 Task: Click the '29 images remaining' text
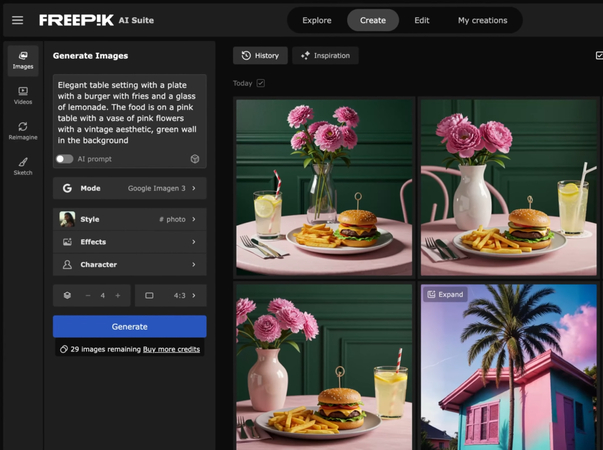click(106, 349)
